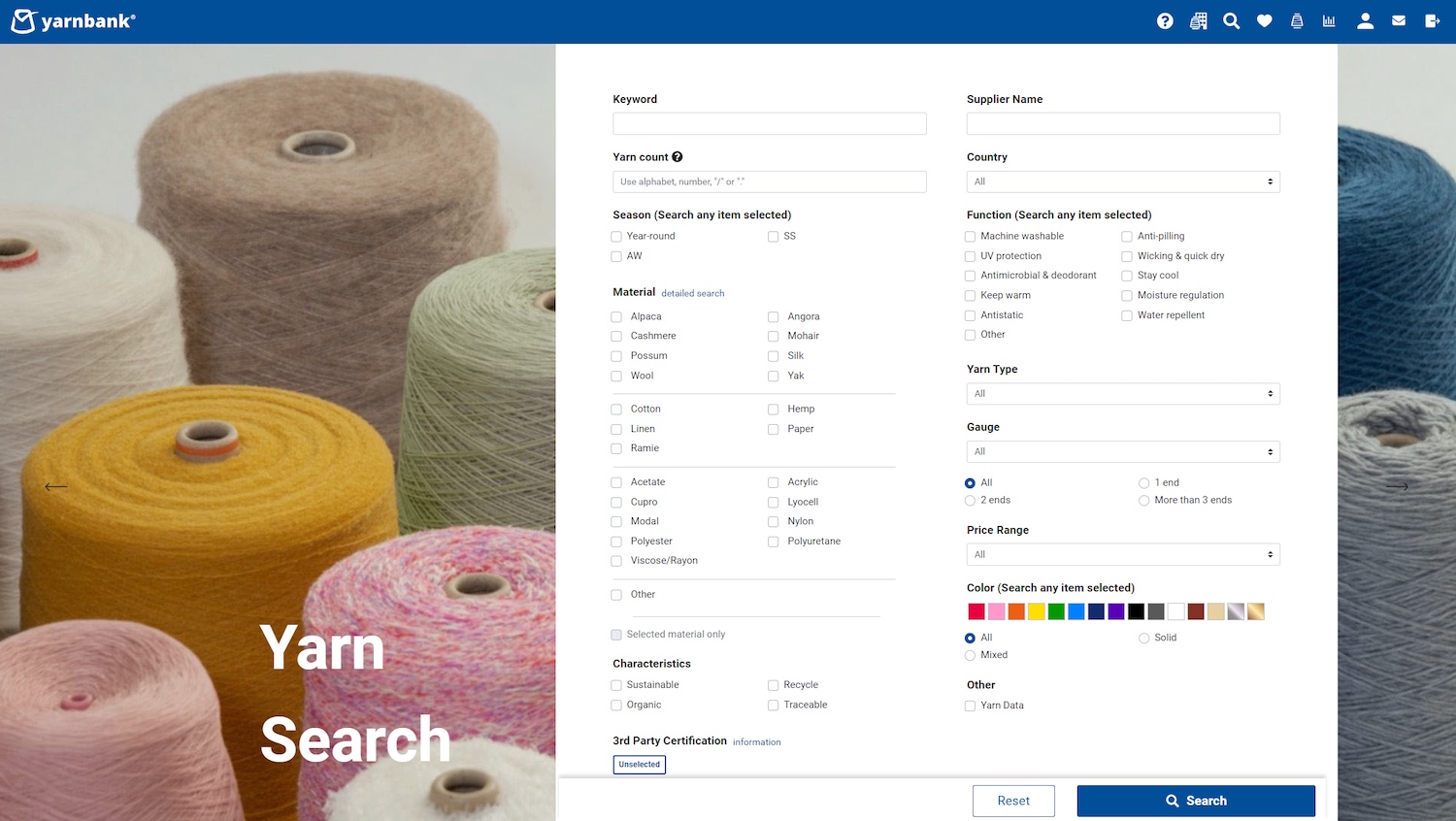
Task: Check the Machine washable function
Action: coord(970,237)
